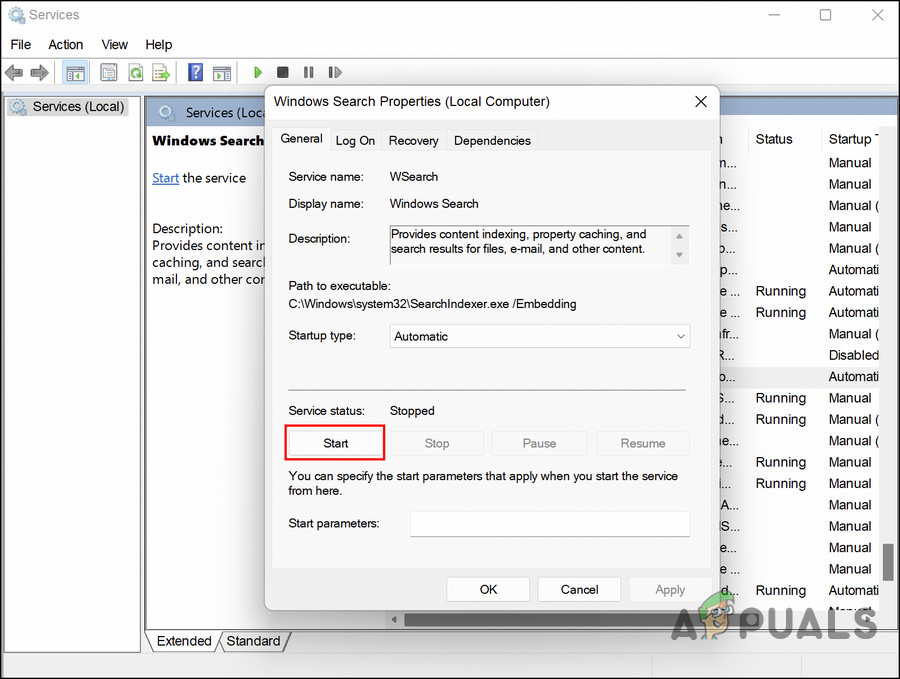This screenshot has height=679, width=900.
Task: Click horizontal scrollbar left arrow in services list
Action: [394, 619]
